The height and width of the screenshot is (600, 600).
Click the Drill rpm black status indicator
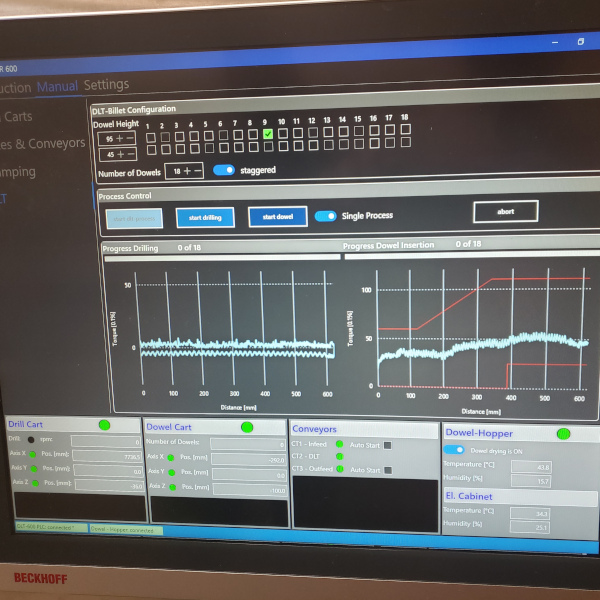coord(31,440)
